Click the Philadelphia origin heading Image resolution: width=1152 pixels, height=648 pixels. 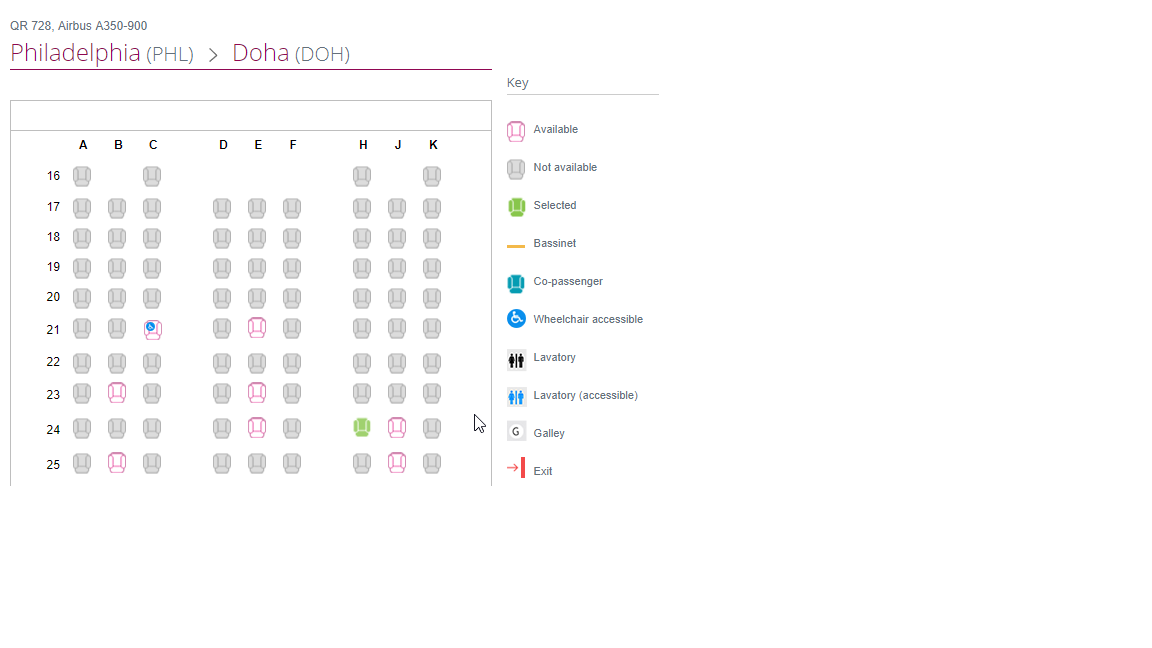[102, 54]
